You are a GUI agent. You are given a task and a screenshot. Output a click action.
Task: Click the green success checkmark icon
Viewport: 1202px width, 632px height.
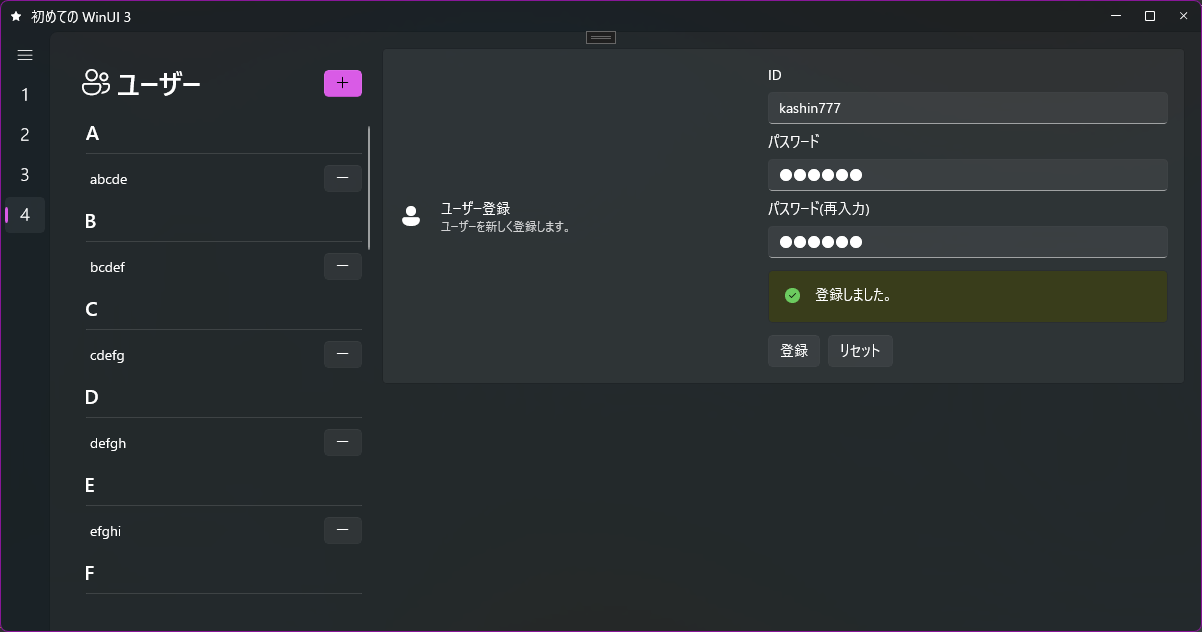(x=793, y=296)
